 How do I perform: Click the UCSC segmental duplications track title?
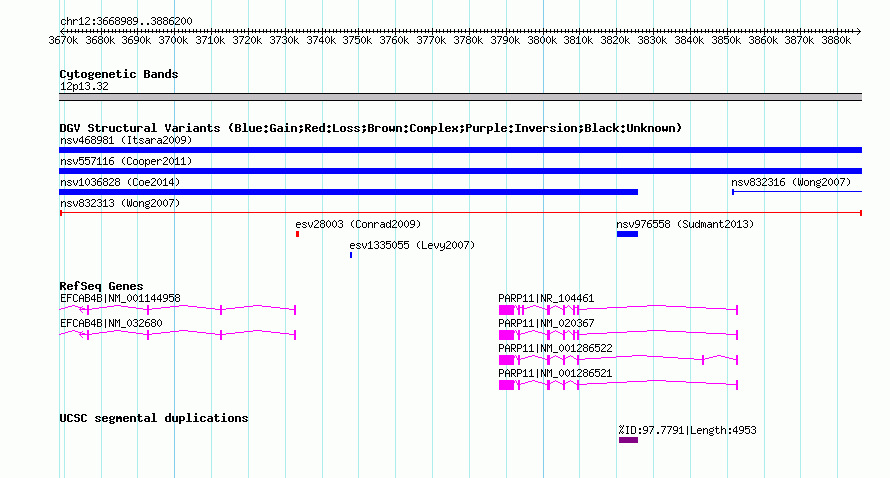tap(154, 418)
